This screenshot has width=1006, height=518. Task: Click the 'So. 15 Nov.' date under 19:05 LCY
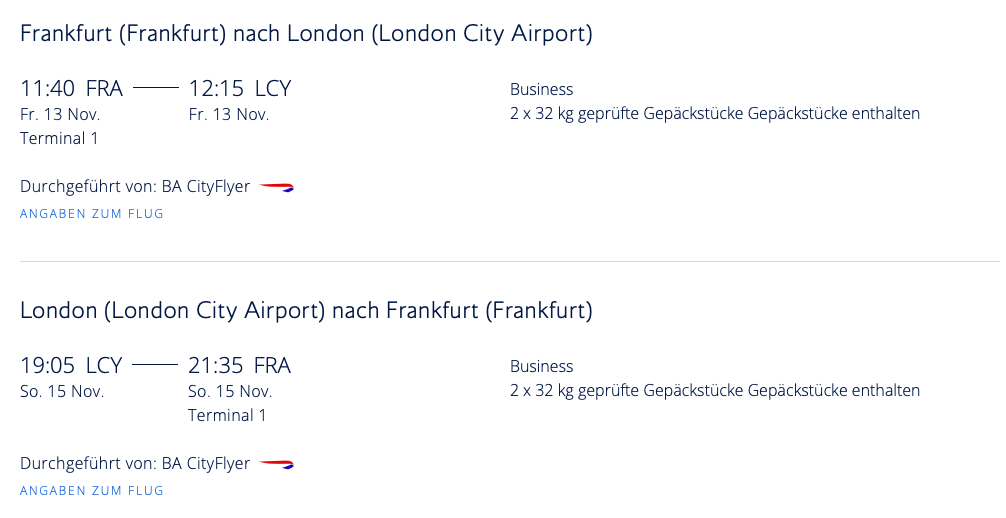point(62,391)
